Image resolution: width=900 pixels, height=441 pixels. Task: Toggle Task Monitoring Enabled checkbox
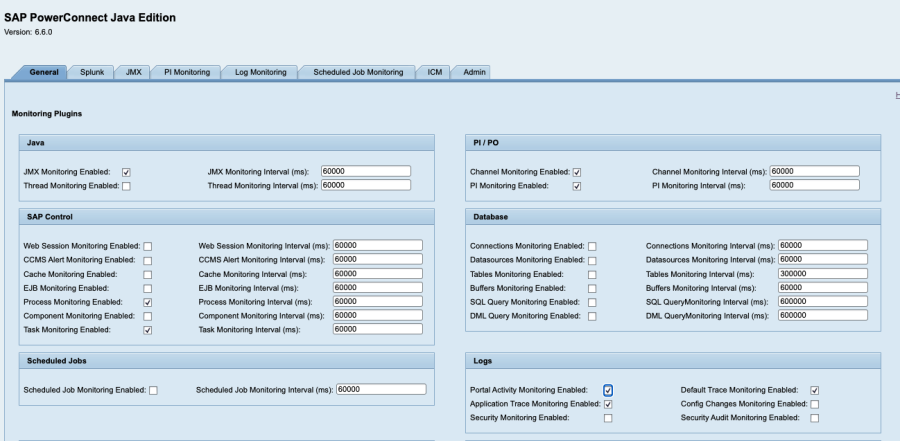pos(148,330)
